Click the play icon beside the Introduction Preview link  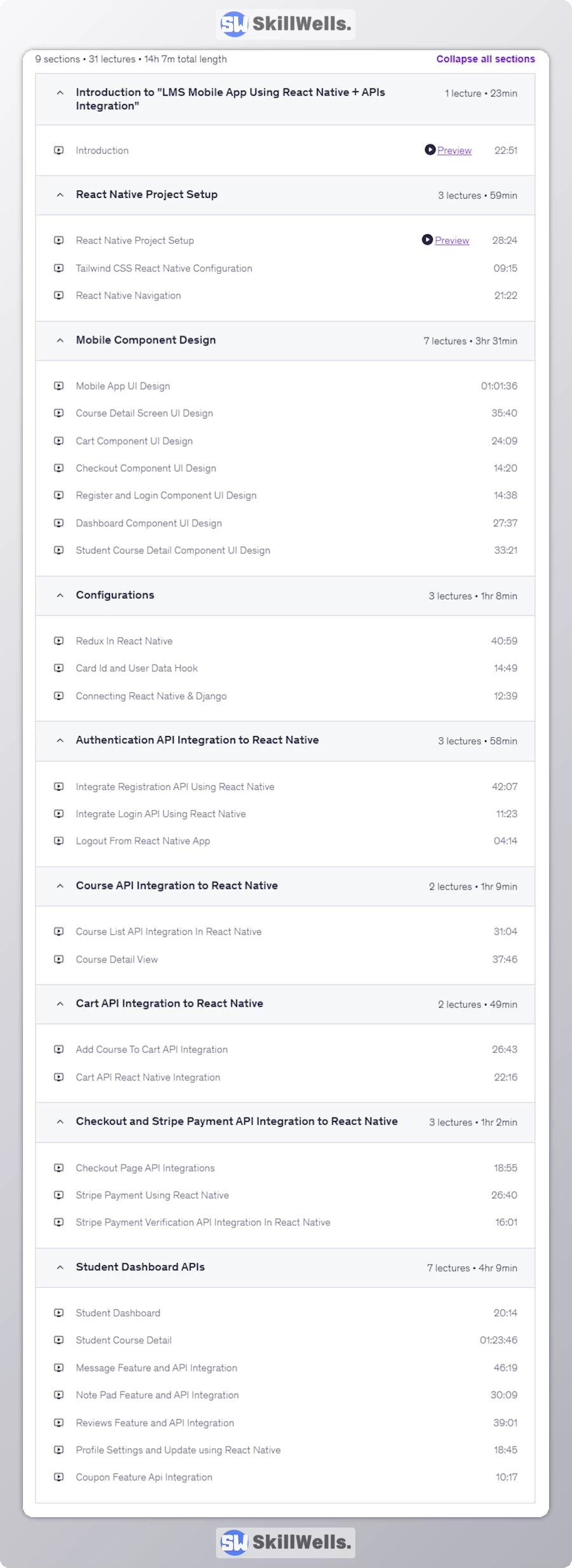point(430,151)
